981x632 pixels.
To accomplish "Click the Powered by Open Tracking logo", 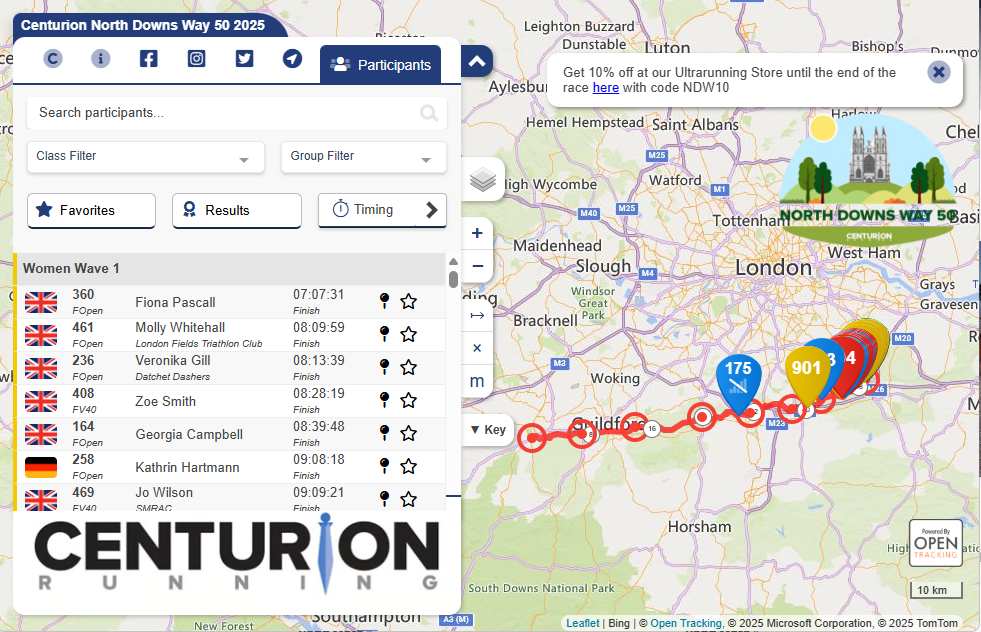I will coord(935,543).
